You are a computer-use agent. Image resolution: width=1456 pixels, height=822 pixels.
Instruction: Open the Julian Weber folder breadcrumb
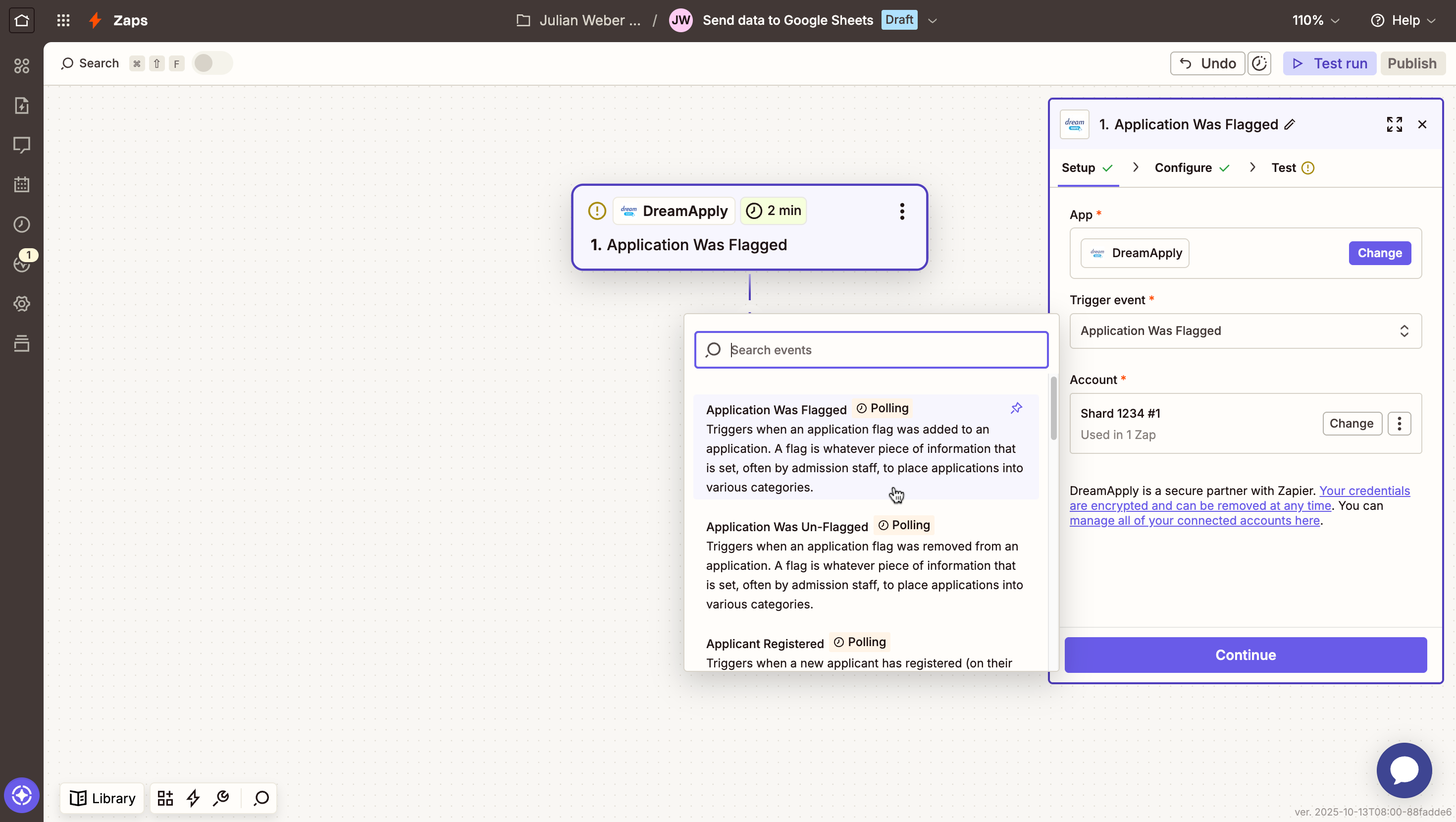579,20
